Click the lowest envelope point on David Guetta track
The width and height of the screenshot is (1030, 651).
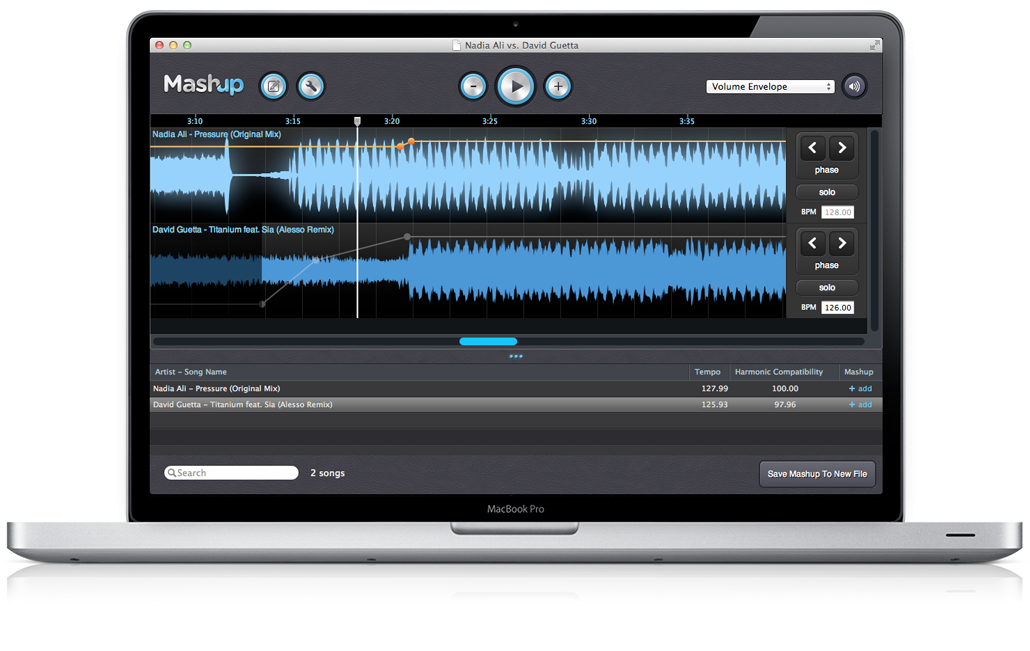(263, 304)
